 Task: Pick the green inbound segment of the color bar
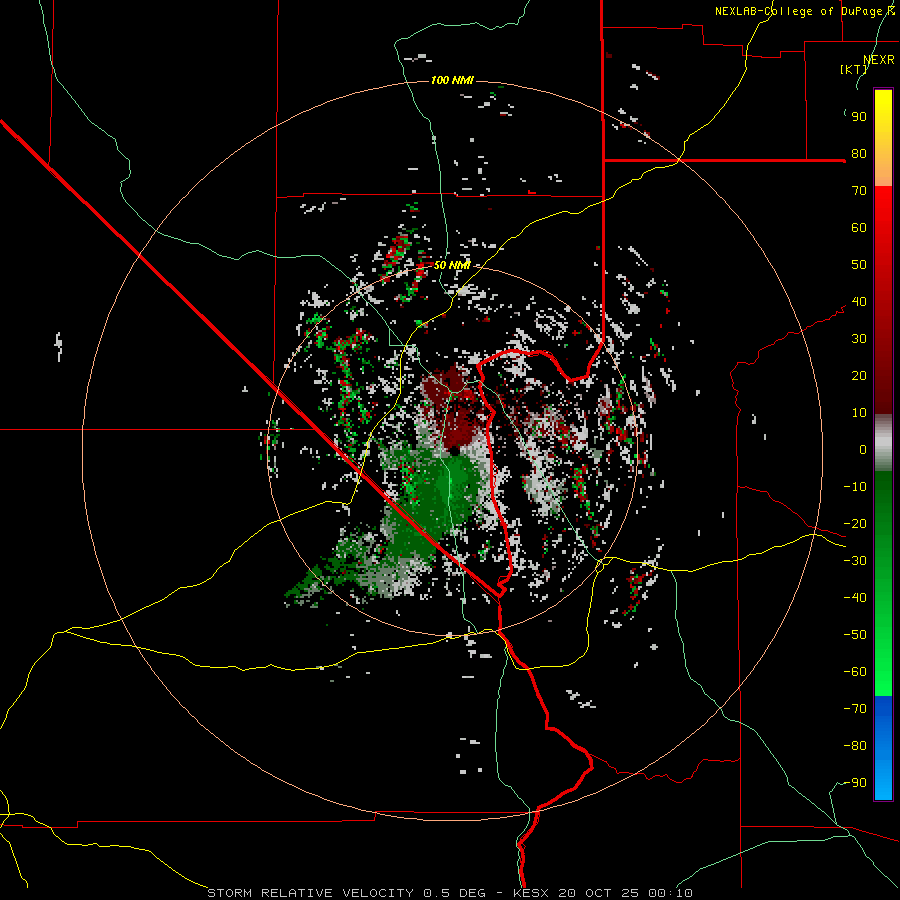click(x=883, y=584)
